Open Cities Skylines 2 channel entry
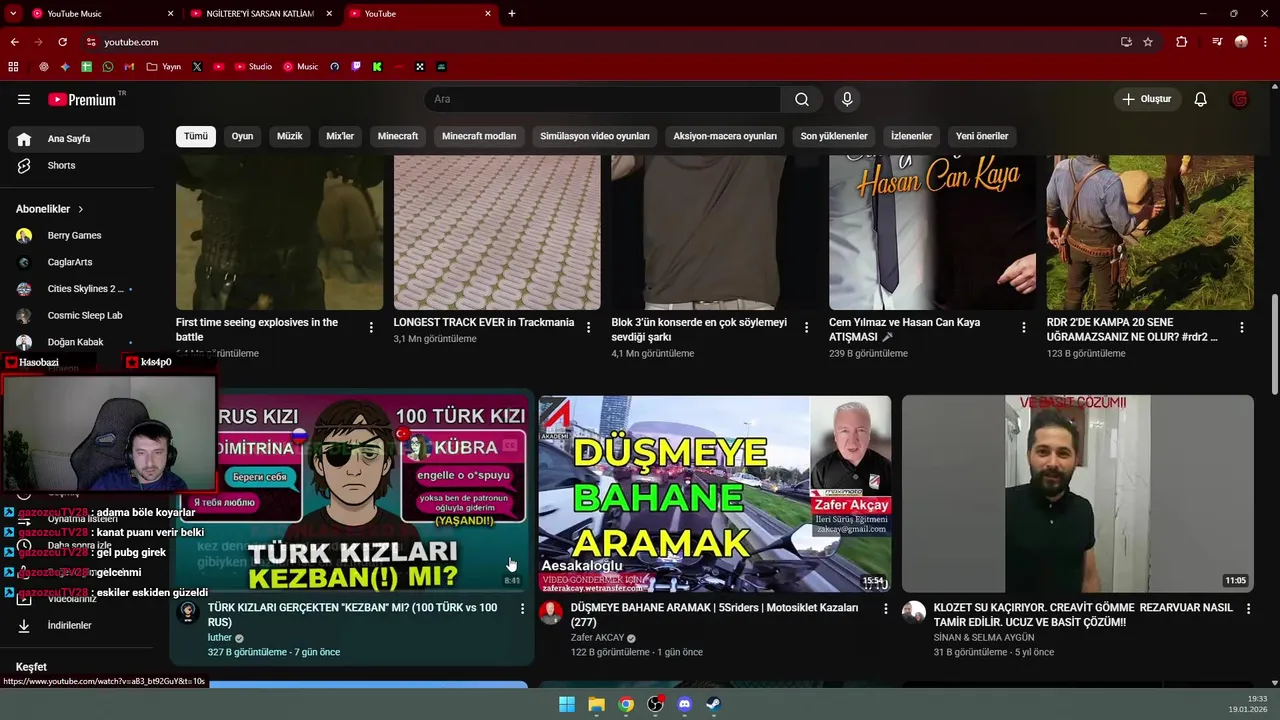 [x=76, y=289]
